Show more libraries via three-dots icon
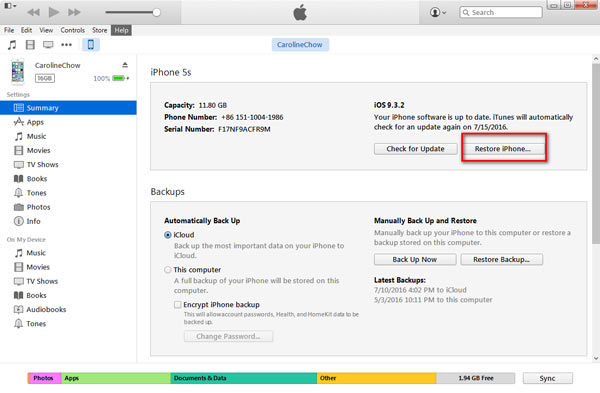600x393 pixels. tap(66, 45)
